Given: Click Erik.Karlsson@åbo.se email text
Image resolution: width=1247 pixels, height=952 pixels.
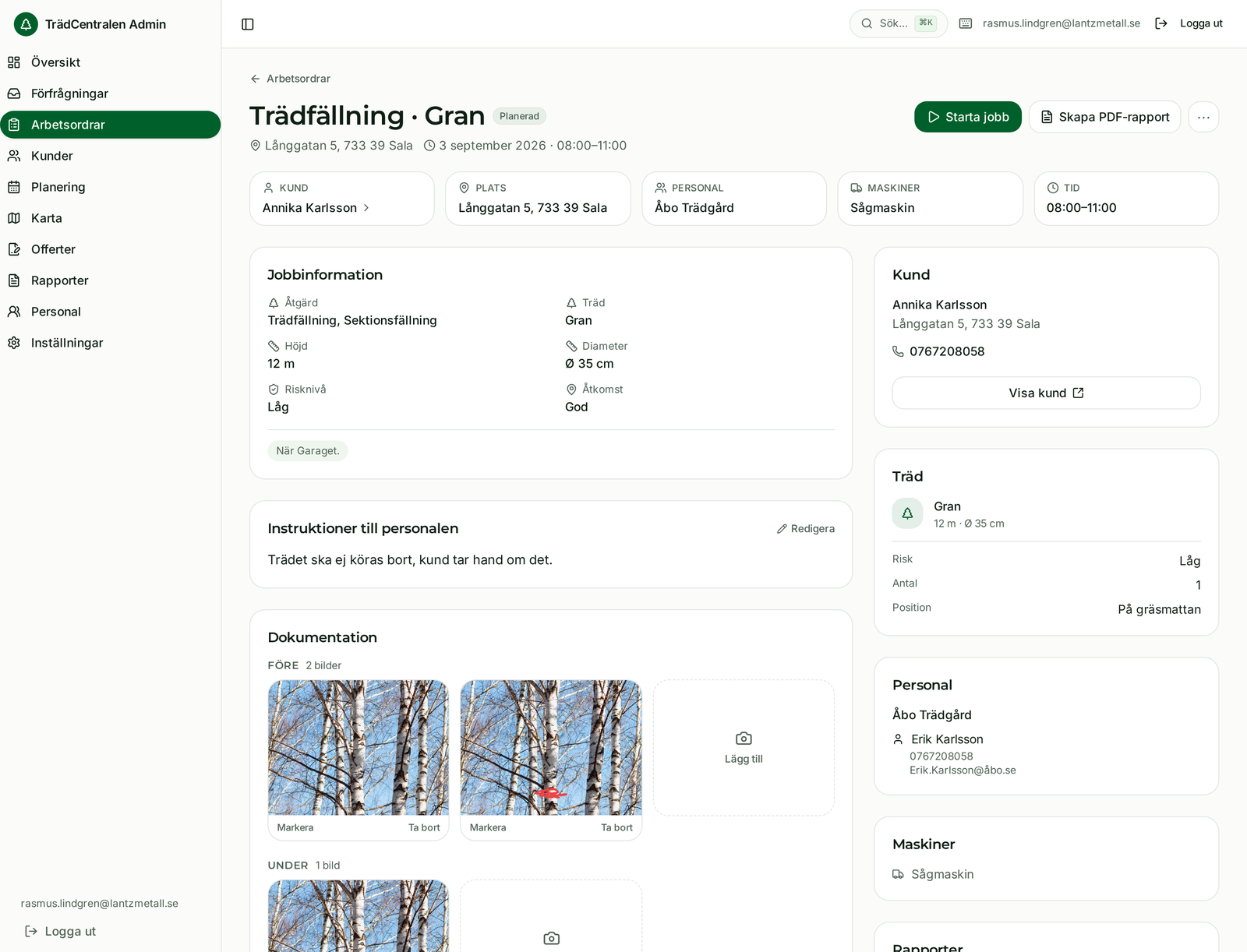Looking at the screenshot, I should tap(963, 770).
